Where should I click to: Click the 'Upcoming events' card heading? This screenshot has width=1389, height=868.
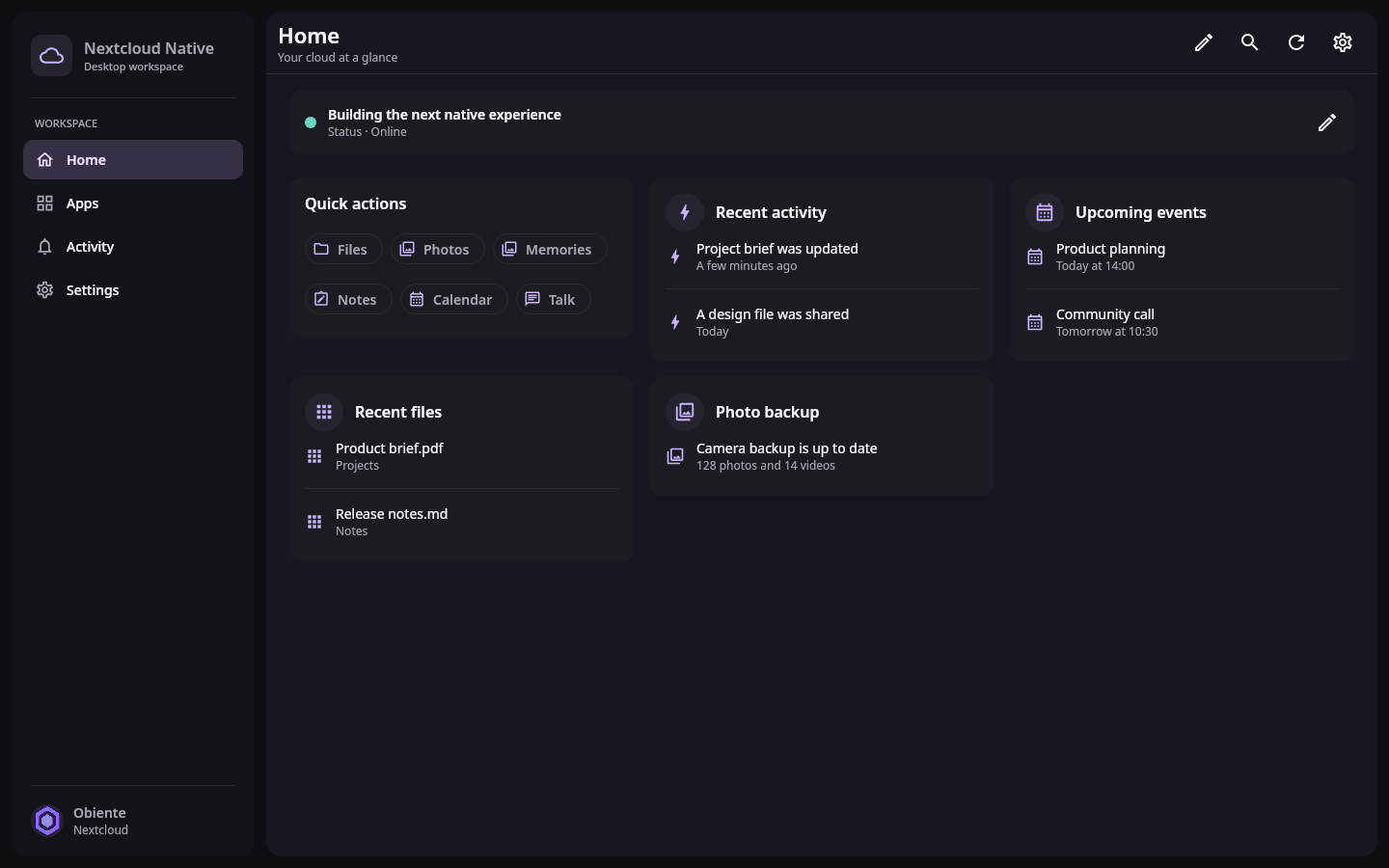point(1140,212)
